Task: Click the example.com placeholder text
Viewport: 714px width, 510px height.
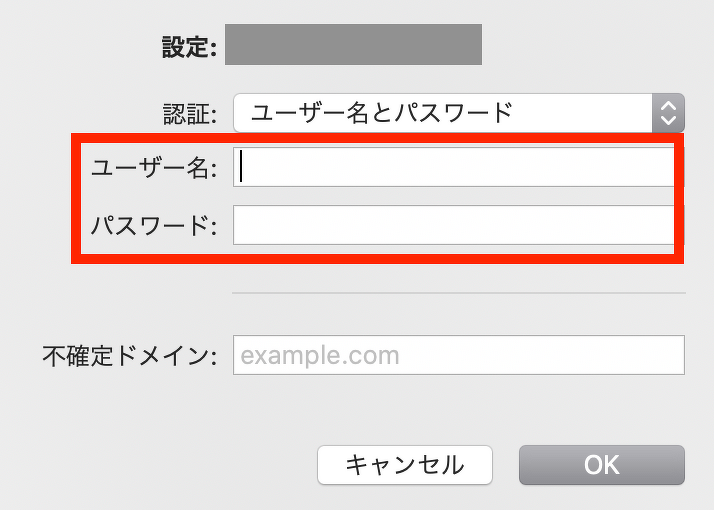Action: click(x=320, y=355)
